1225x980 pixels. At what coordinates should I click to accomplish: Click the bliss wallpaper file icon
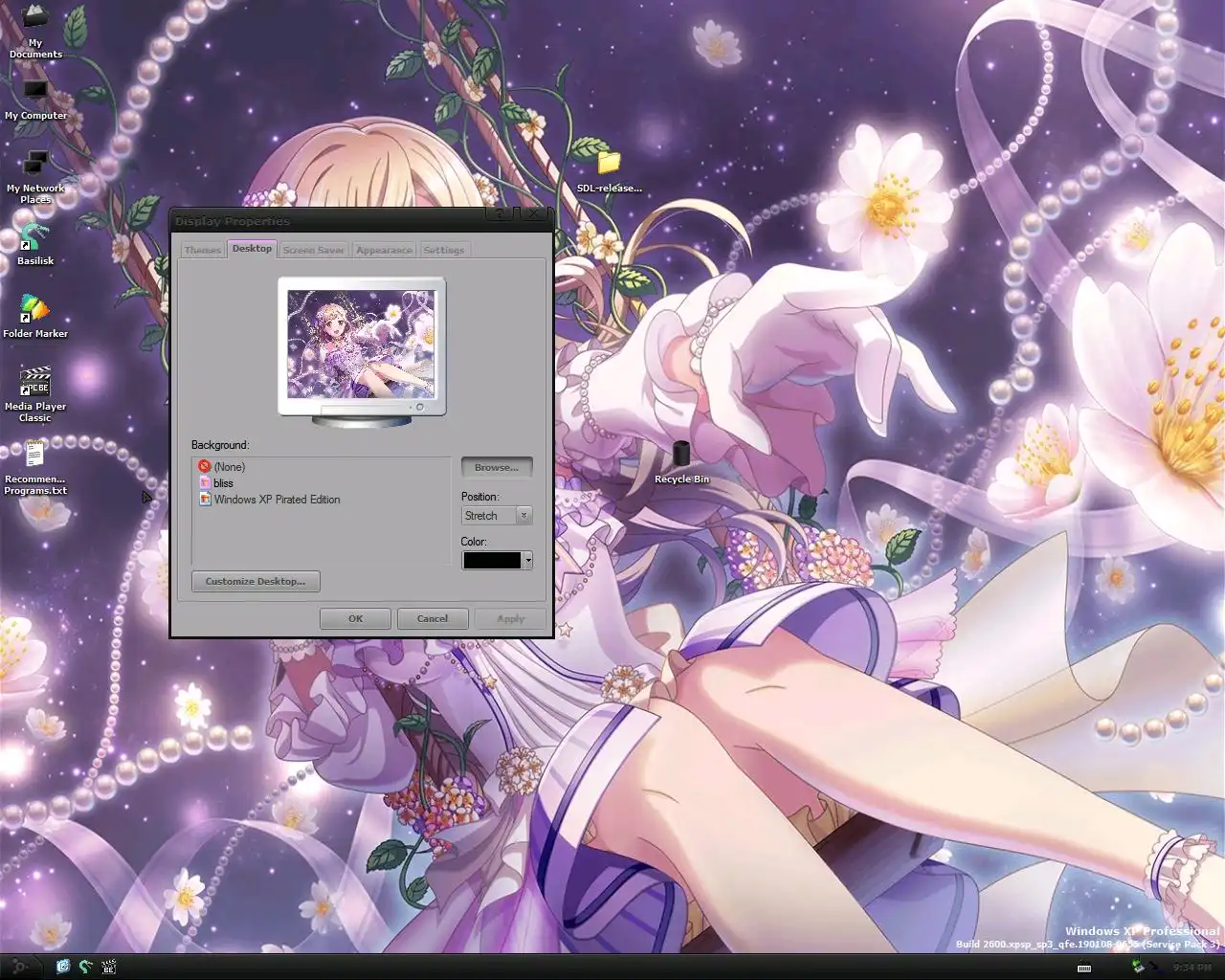(204, 482)
